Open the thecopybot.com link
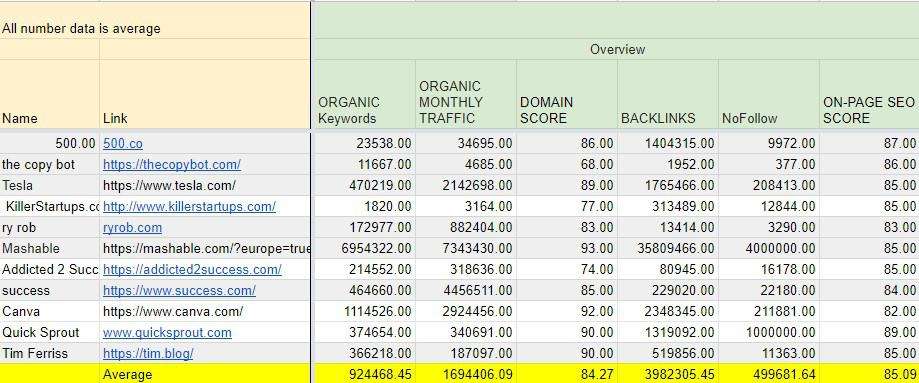Image resolution: width=919 pixels, height=383 pixels. click(x=172, y=165)
